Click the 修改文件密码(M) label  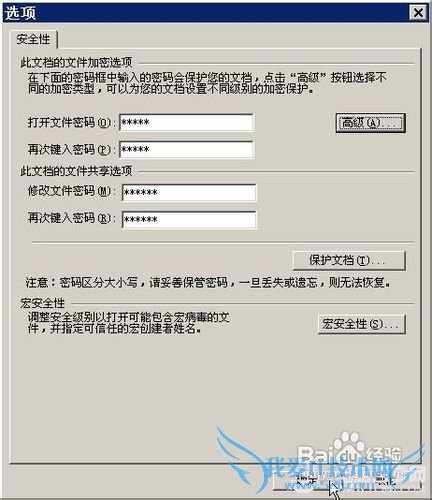71,191
